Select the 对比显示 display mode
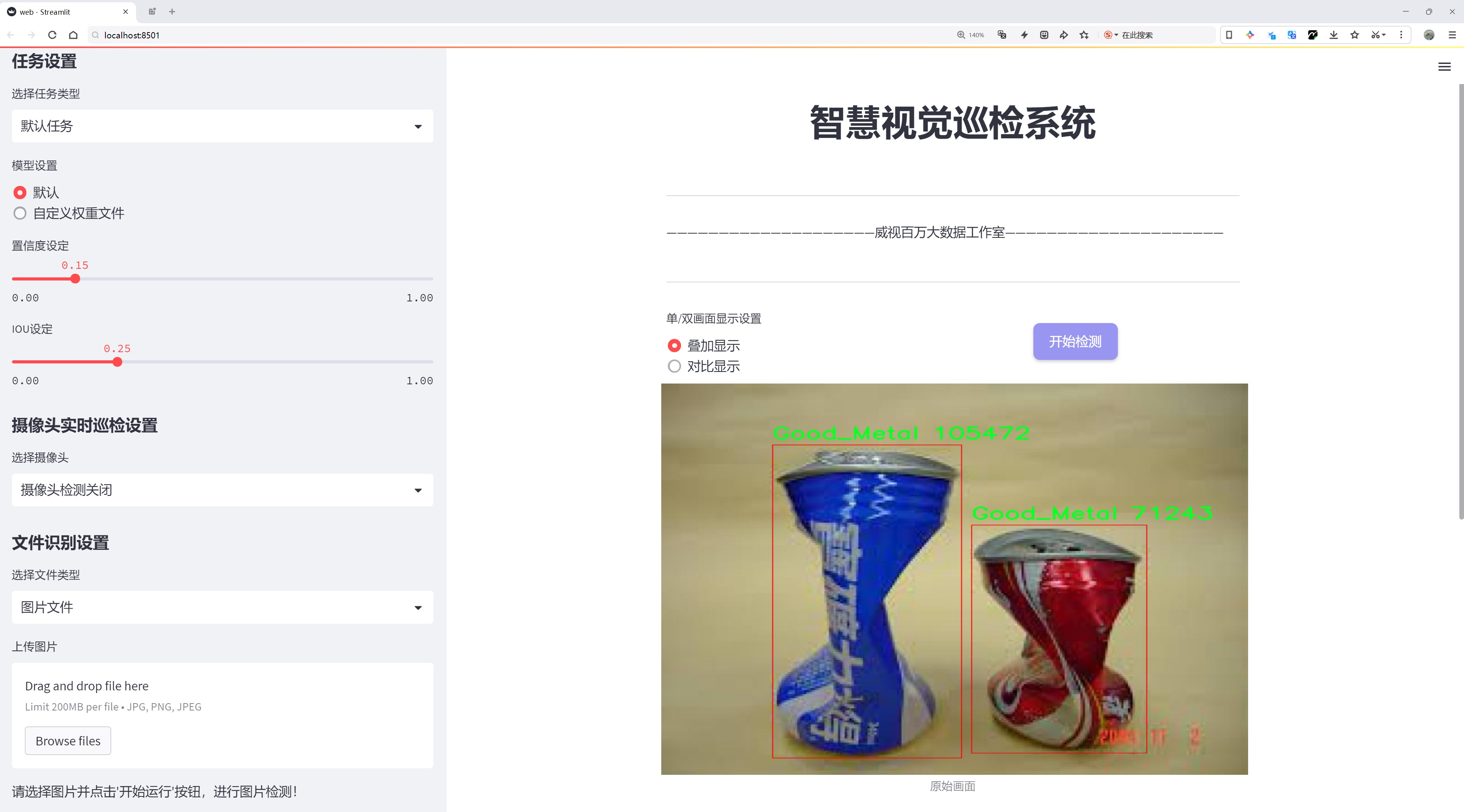Image resolution: width=1464 pixels, height=812 pixels. tap(674, 366)
